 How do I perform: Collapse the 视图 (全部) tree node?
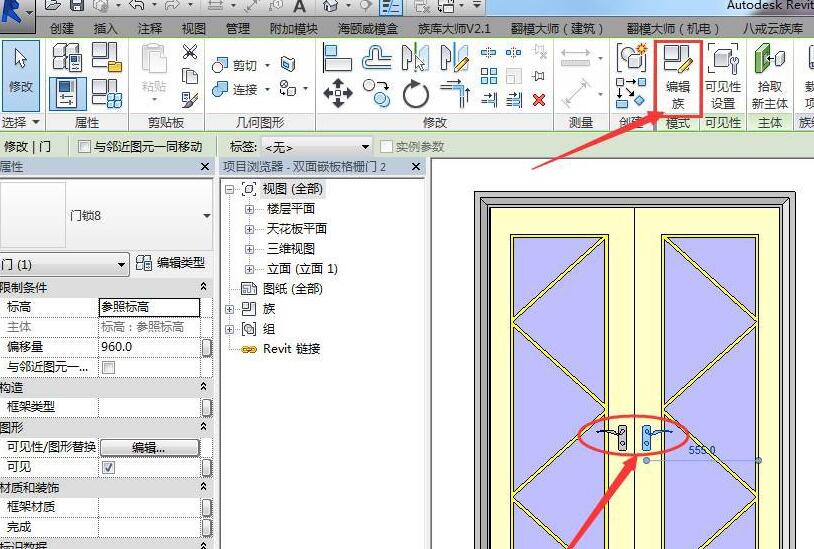pyautogui.click(x=229, y=189)
